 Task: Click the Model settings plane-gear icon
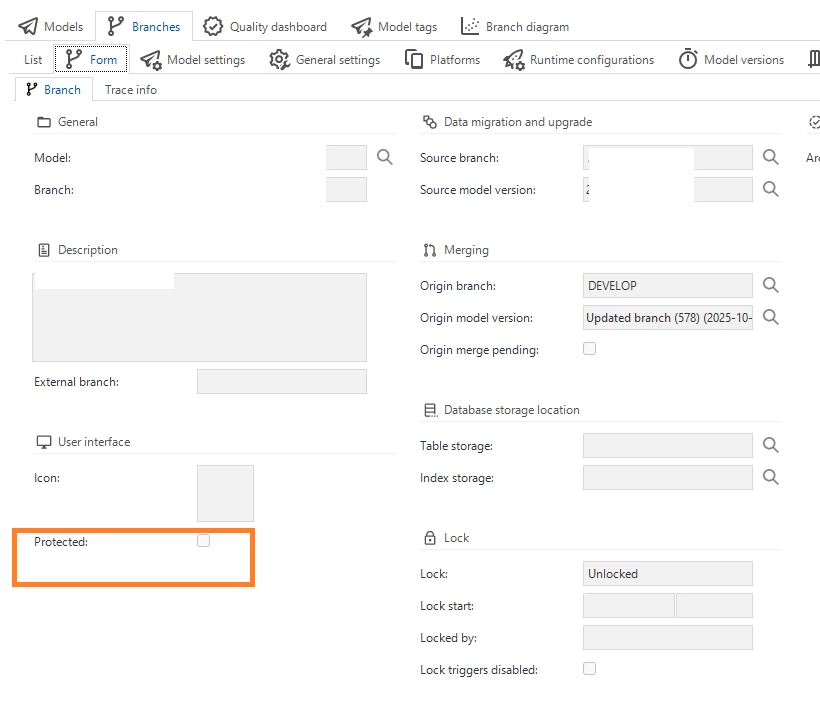tap(151, 60)
